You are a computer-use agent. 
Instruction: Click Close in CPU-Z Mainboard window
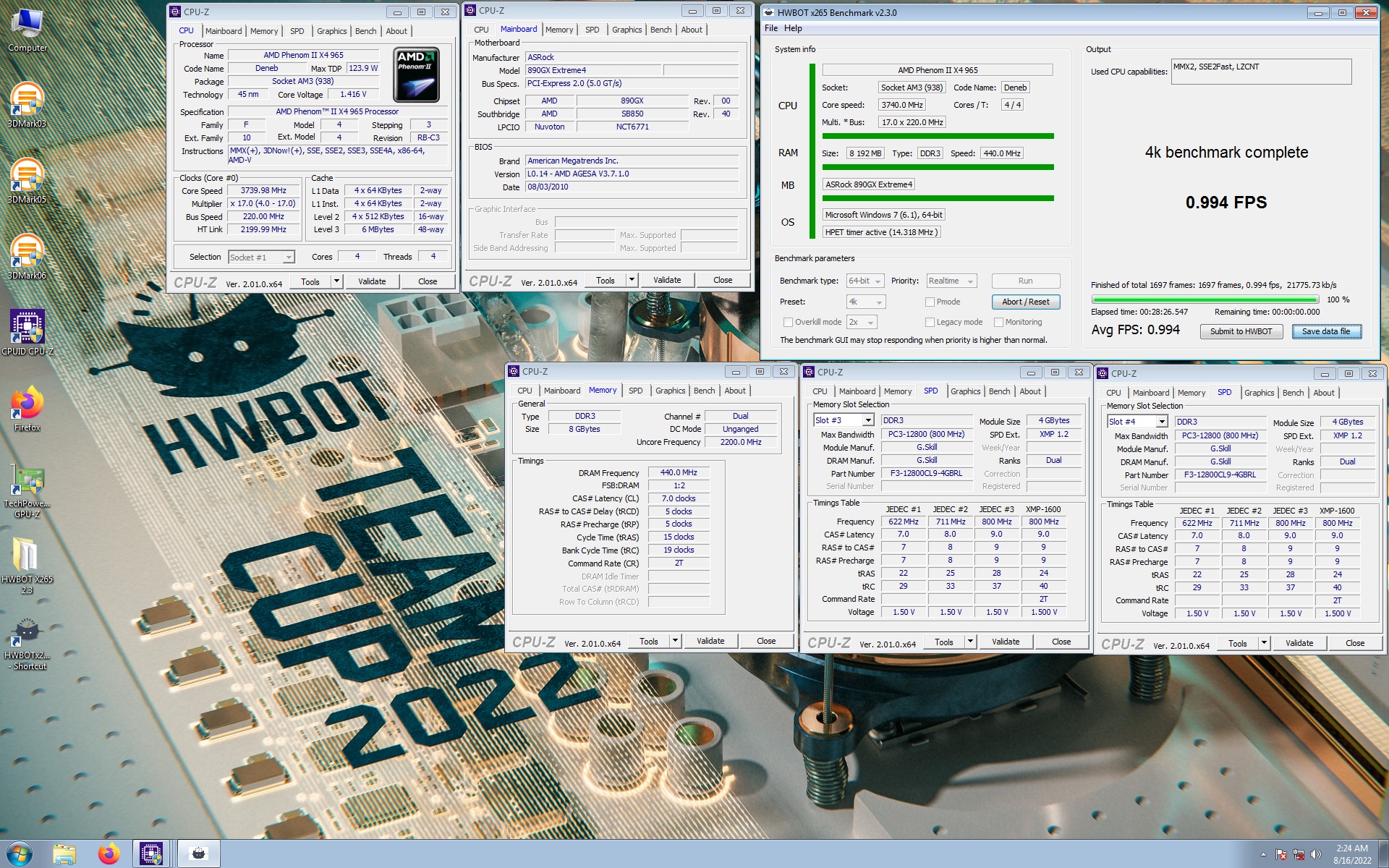pyautogui.click(x=723, y=280)
